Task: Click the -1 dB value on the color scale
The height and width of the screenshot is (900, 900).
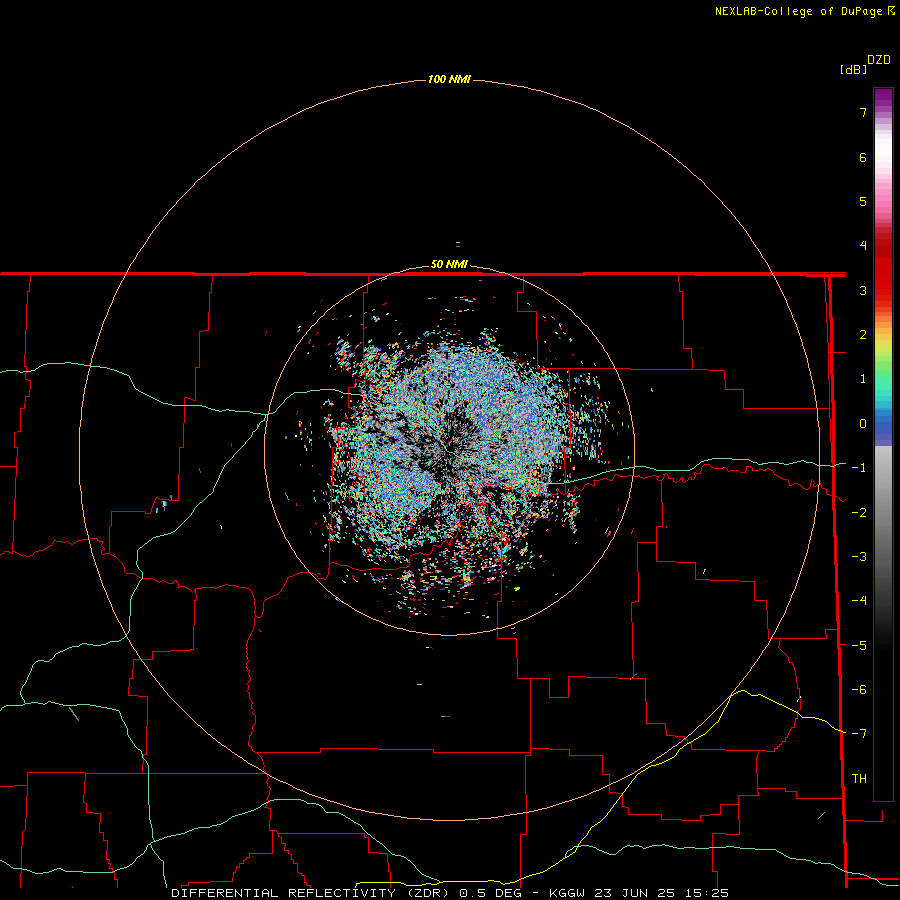Action: coord(859,468)
